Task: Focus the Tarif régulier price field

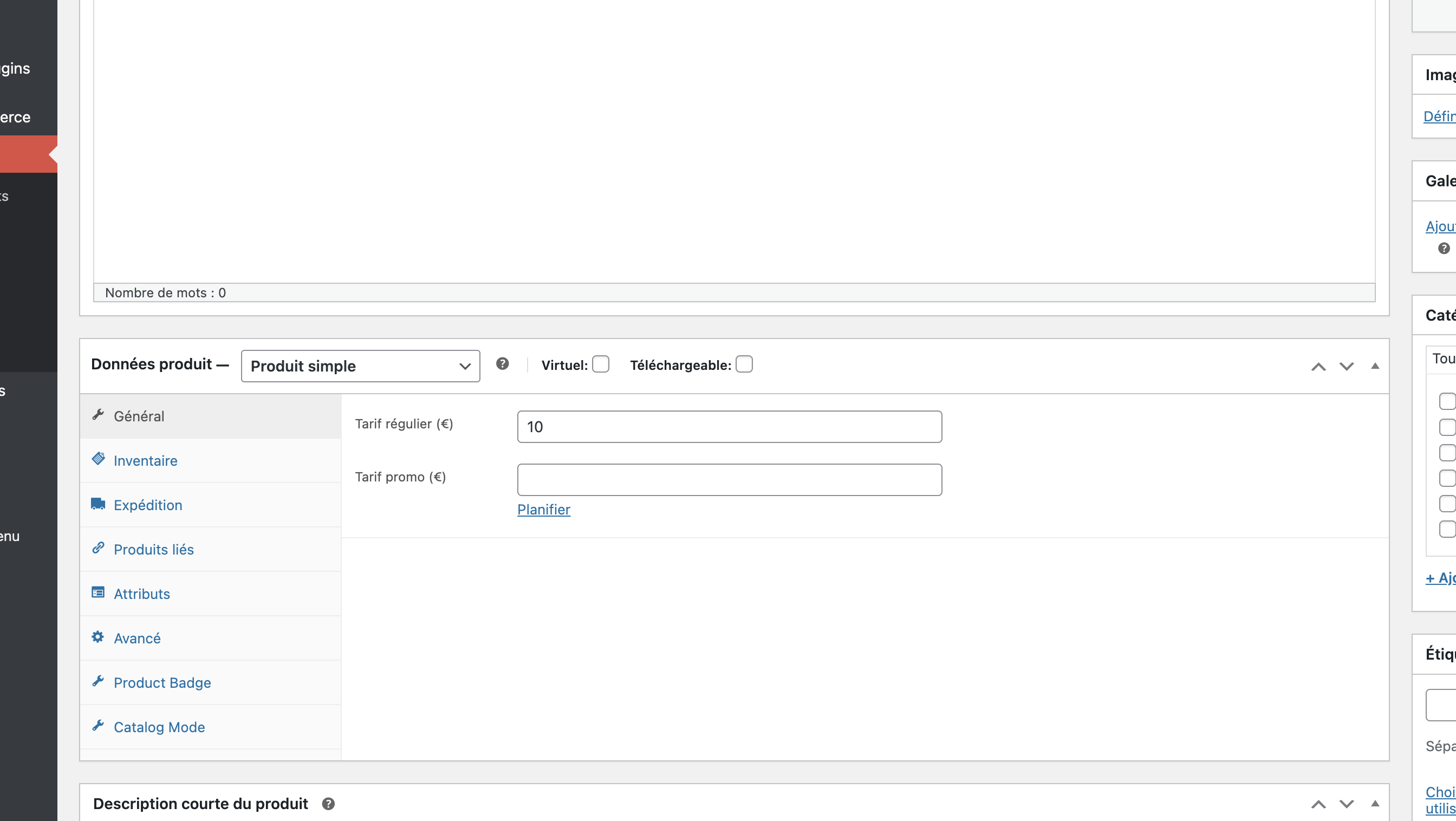Action: point(729,427)
